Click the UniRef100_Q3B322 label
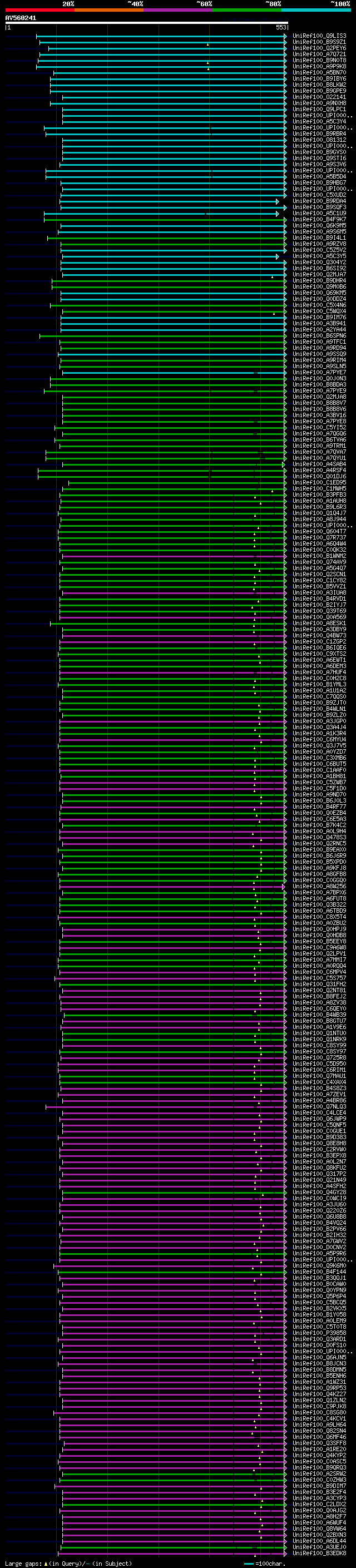The image size is (356, 1568). point(319,904)
